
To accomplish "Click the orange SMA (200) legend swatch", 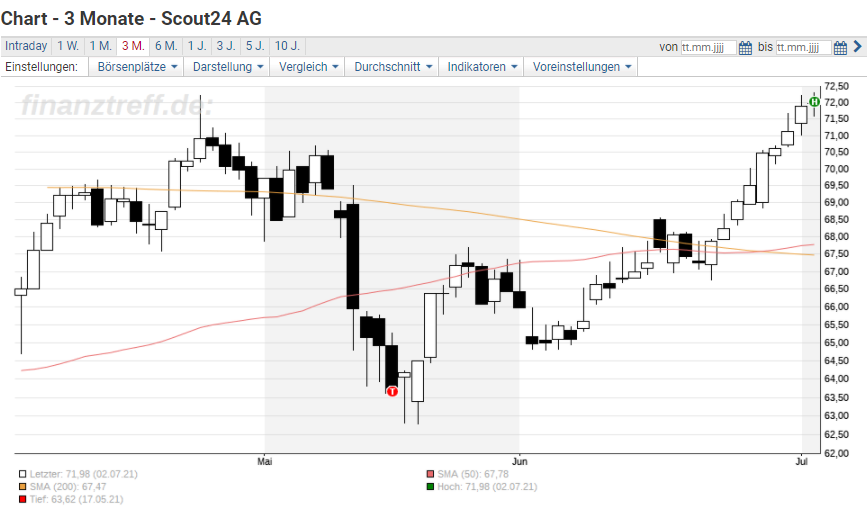I will pyautogui.click(x=23, y=487).
